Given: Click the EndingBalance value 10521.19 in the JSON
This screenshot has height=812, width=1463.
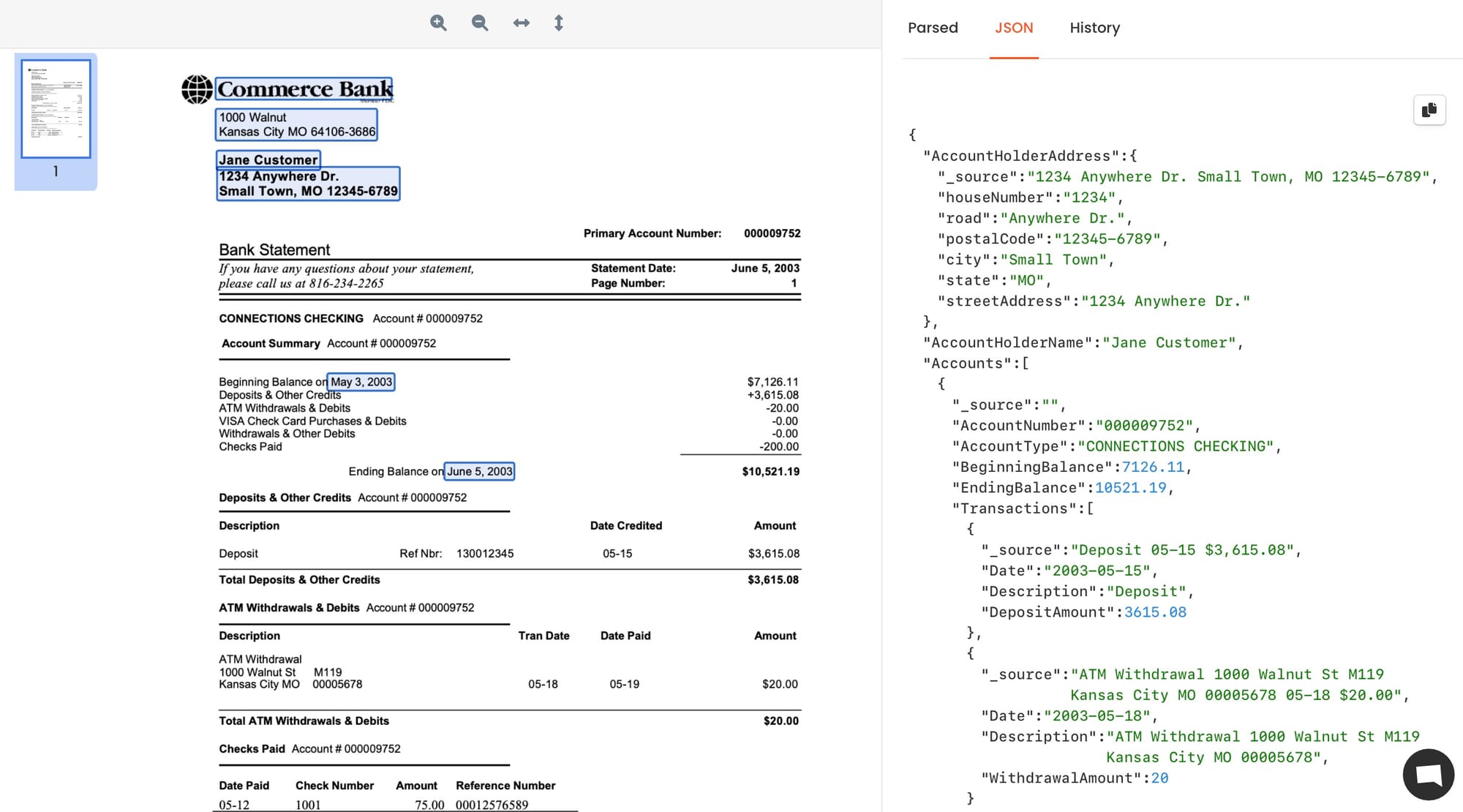Looking at the screenshot, I should [x=1130, y=488].
